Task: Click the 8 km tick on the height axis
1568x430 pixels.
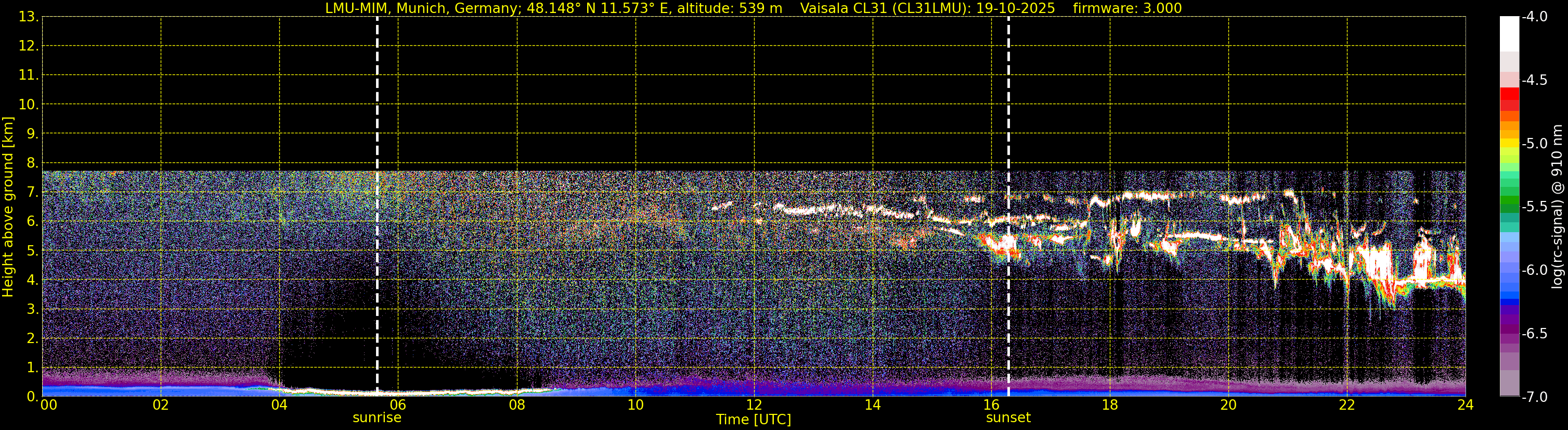Action: click(32, 163)
